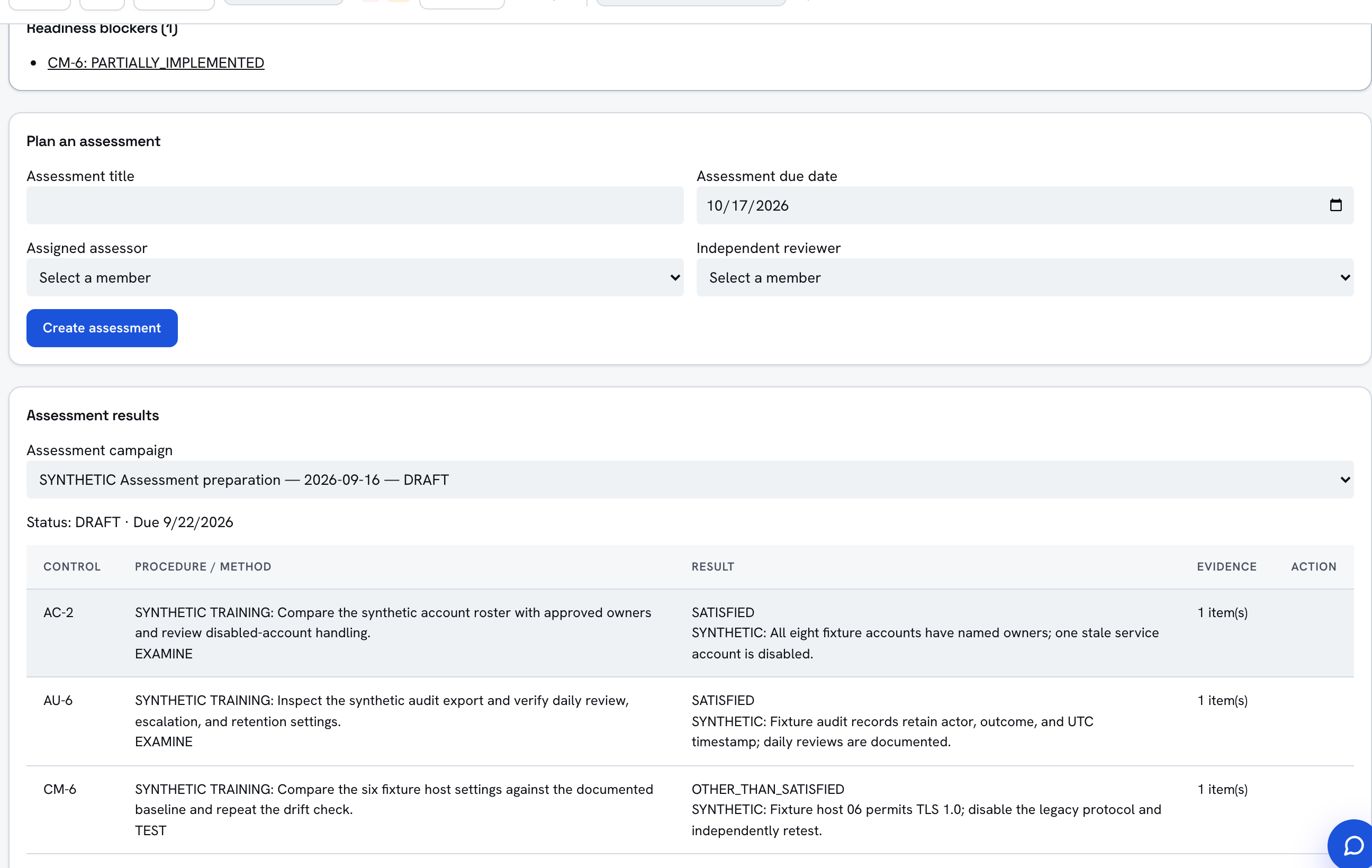
Task: Click the EVIDENCE column header
Action: point(1226,567)
